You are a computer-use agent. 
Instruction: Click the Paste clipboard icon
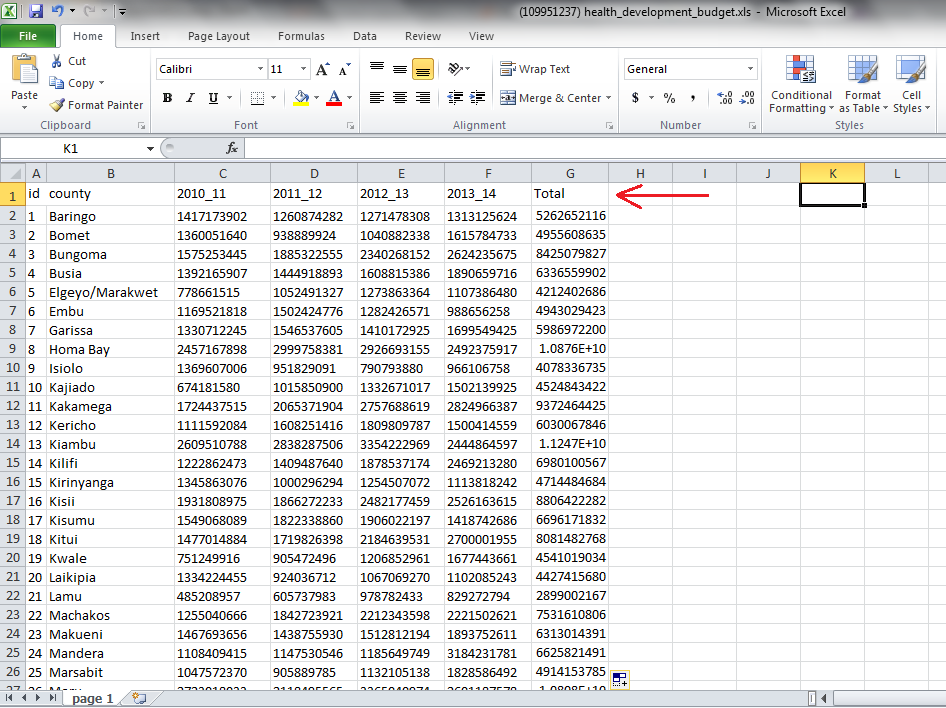[25, 69]
